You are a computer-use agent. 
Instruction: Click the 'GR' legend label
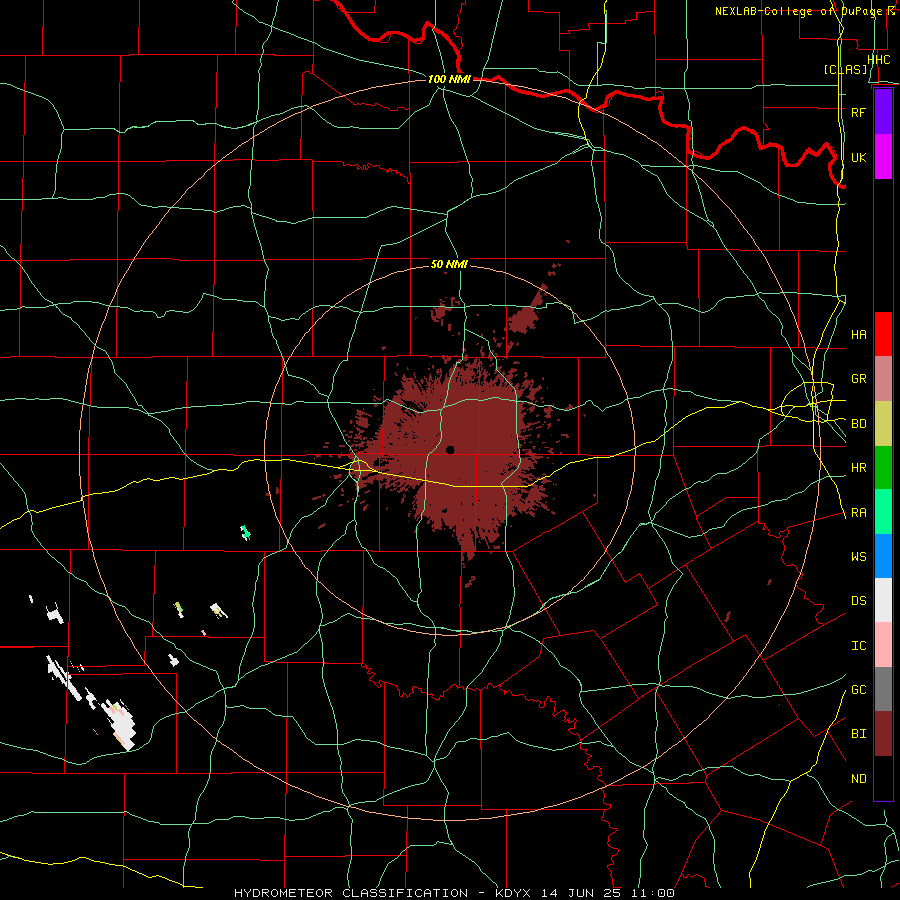click(858, 379)
